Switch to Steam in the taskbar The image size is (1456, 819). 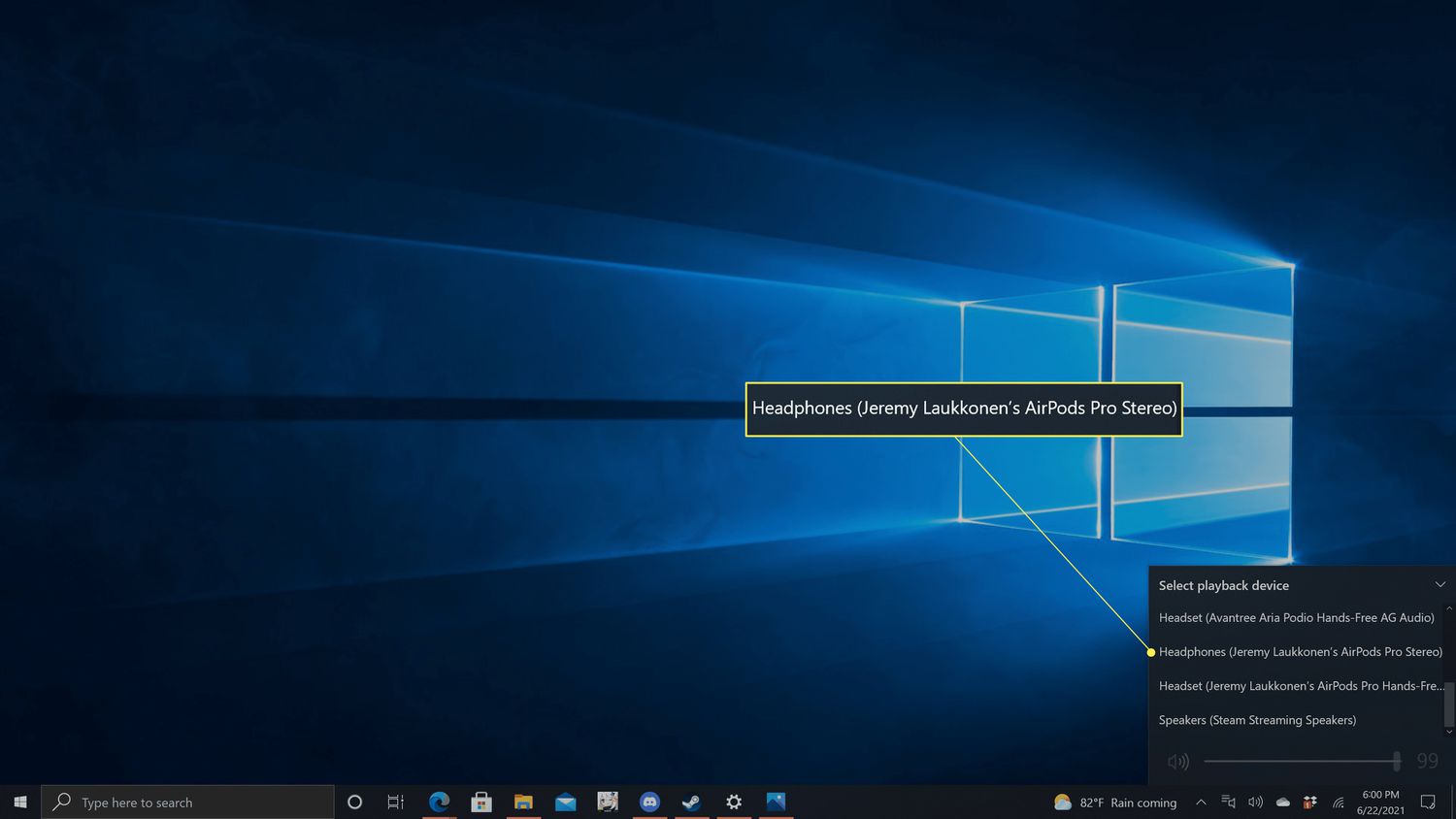pos(691,803)
